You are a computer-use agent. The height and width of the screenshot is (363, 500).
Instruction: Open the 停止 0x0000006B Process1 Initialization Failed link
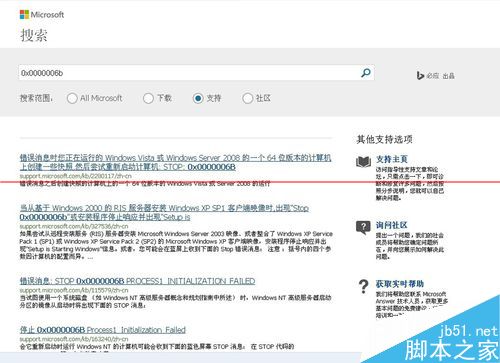tap(103, 330)
